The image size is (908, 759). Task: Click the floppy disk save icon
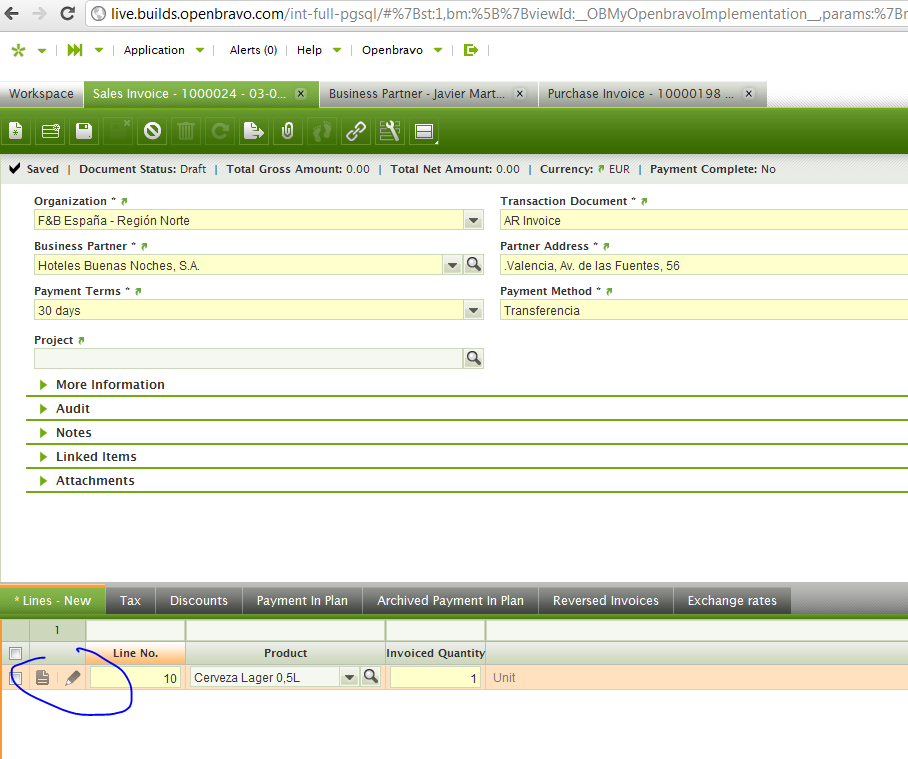(x=84, y=131)
